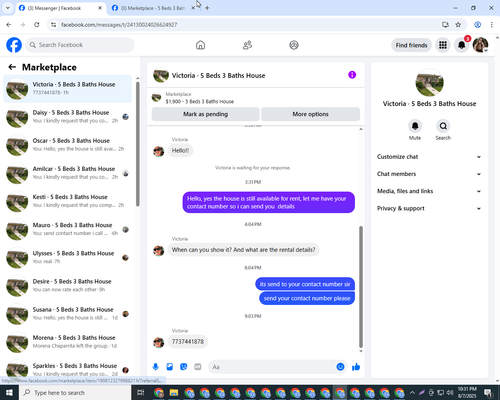The image size is (500, 400).
Task: Expand Privacy & support section
Action: click(x=429, y=208)
